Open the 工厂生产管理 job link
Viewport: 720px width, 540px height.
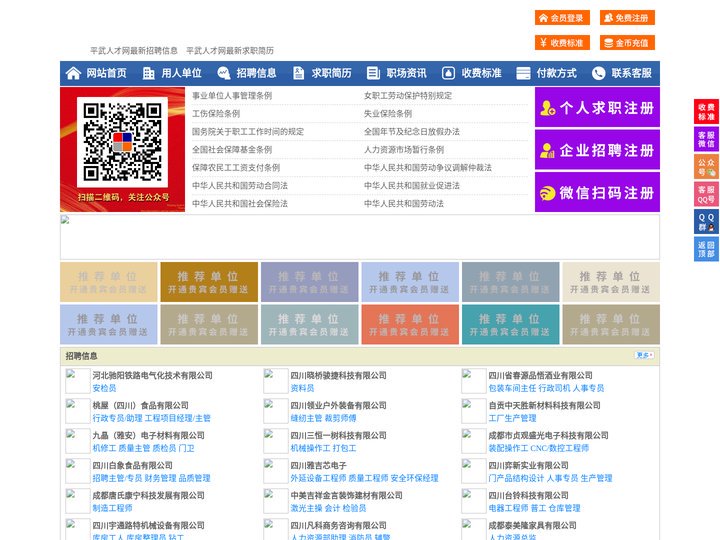pyautogui.click(x=512, y=418)
